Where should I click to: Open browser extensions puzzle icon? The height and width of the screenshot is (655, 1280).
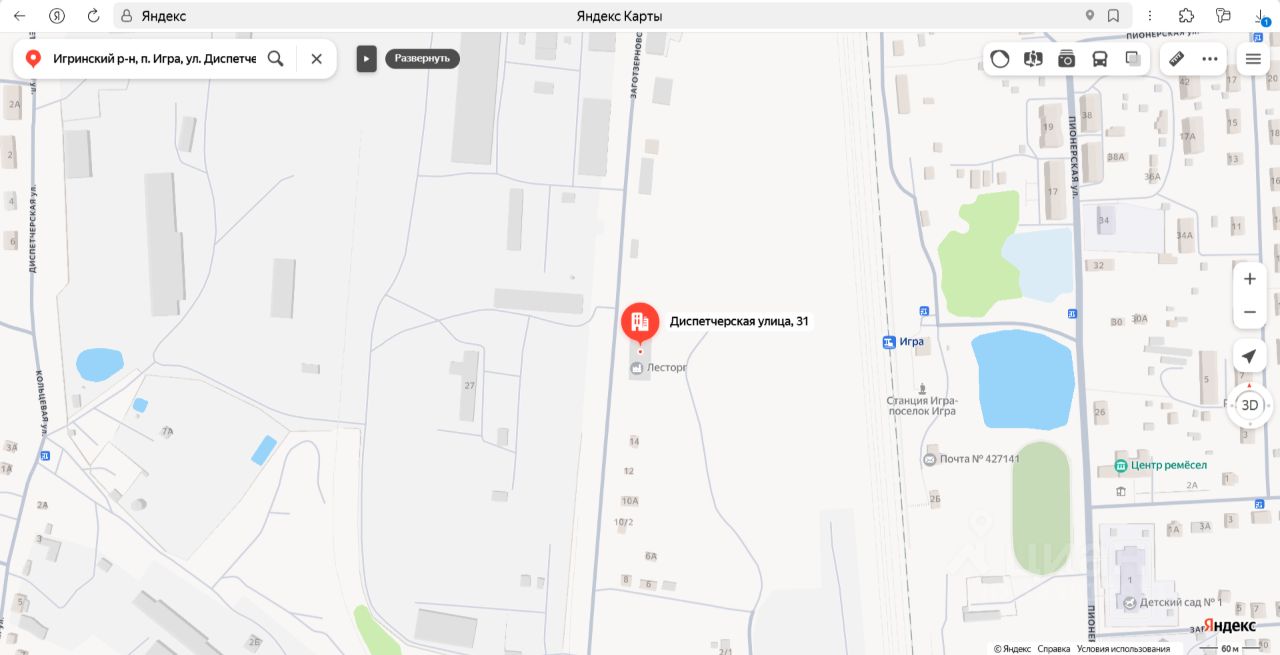coord(1186,16)
